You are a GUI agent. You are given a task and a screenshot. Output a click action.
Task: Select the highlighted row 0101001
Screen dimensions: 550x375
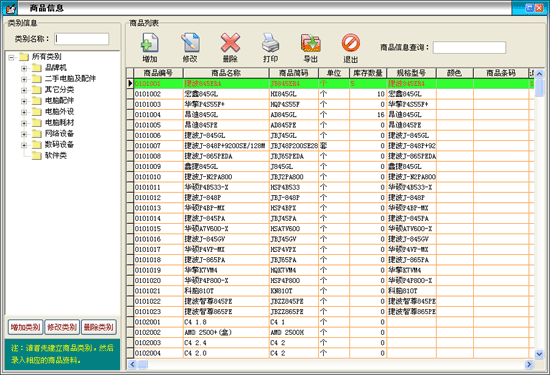pyautogui.click(x=330, y=83)
